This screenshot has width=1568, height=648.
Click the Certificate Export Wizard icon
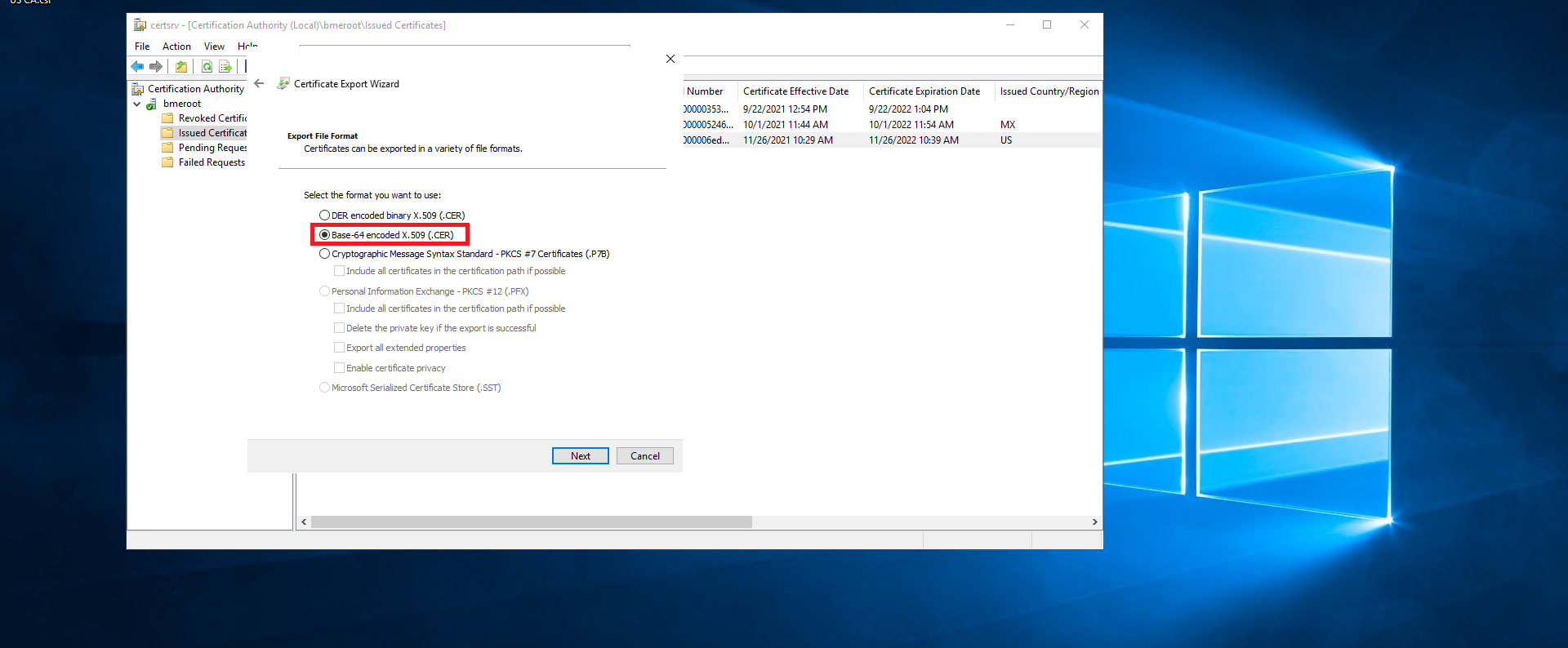click(283, 83)
